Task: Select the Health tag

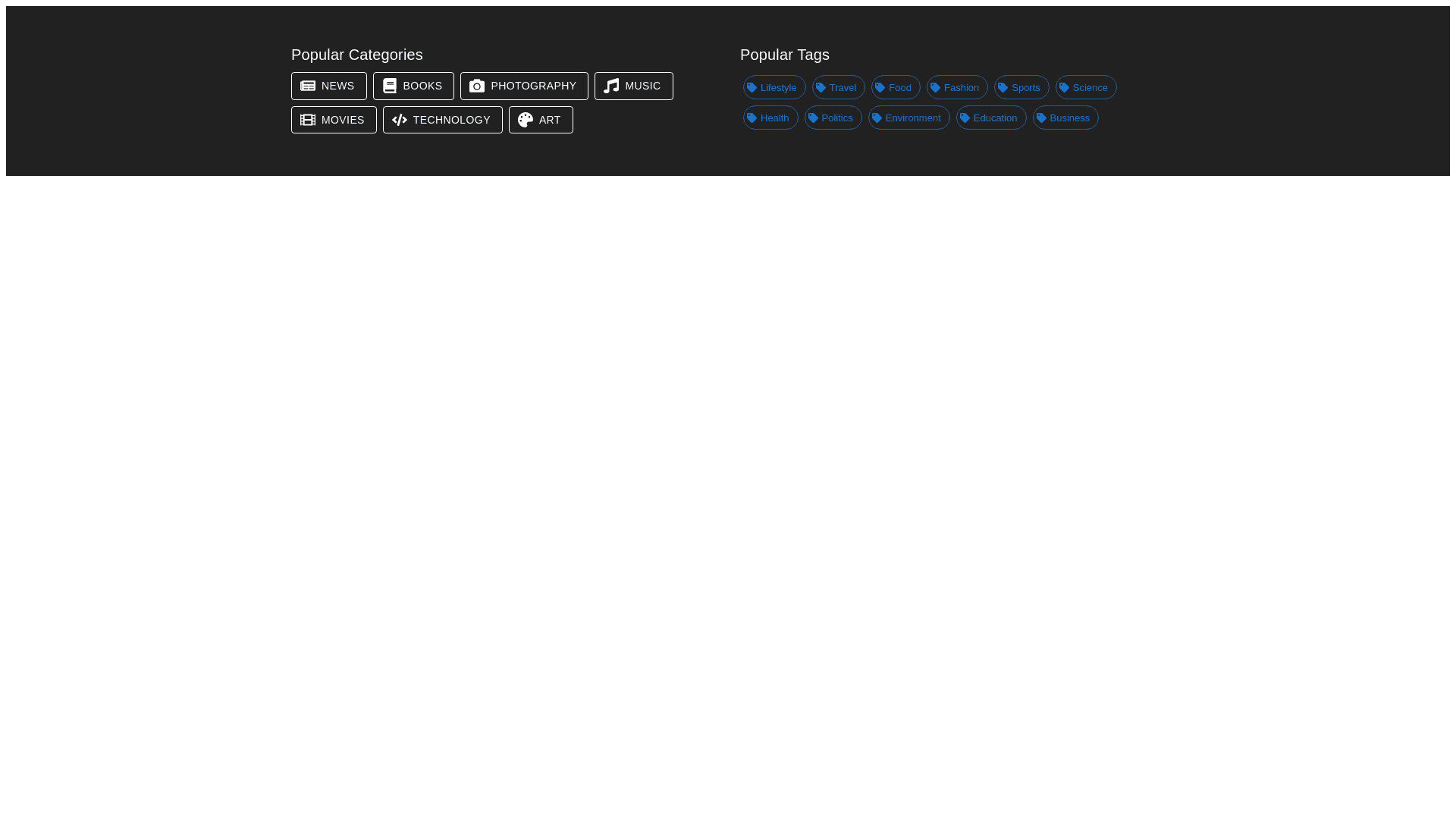Action: (x=770, y=118)
